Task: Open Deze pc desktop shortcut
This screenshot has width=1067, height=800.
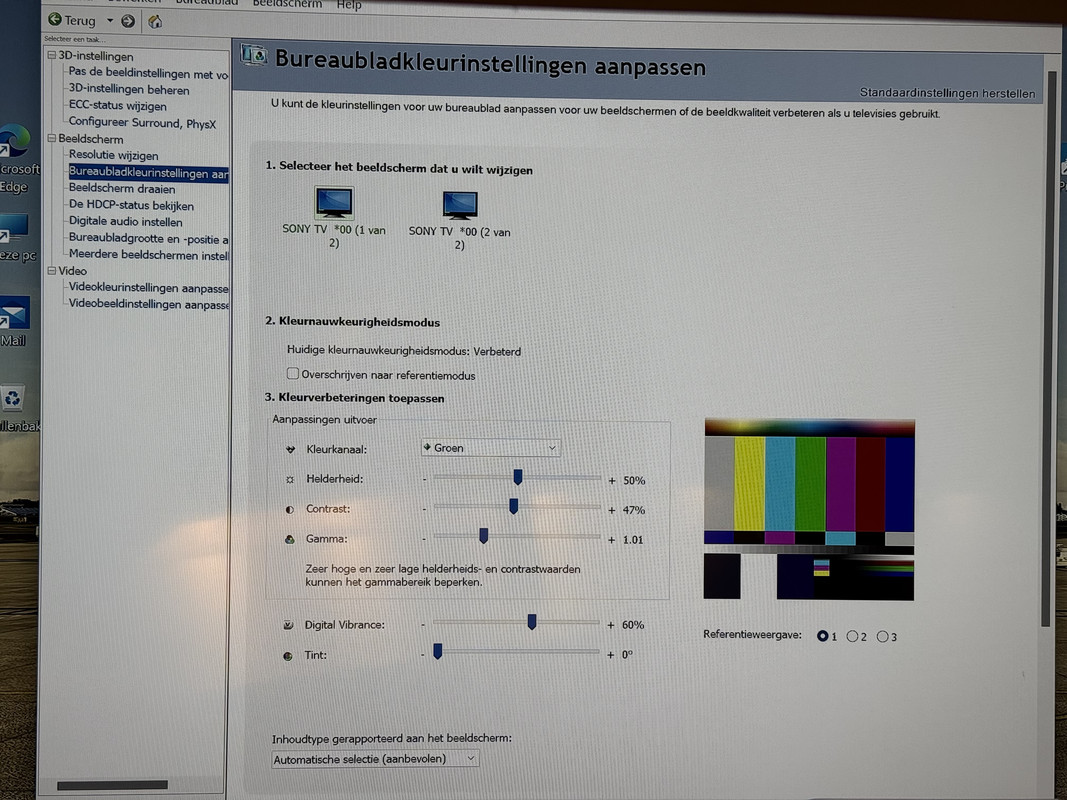Action: (16, 238)
